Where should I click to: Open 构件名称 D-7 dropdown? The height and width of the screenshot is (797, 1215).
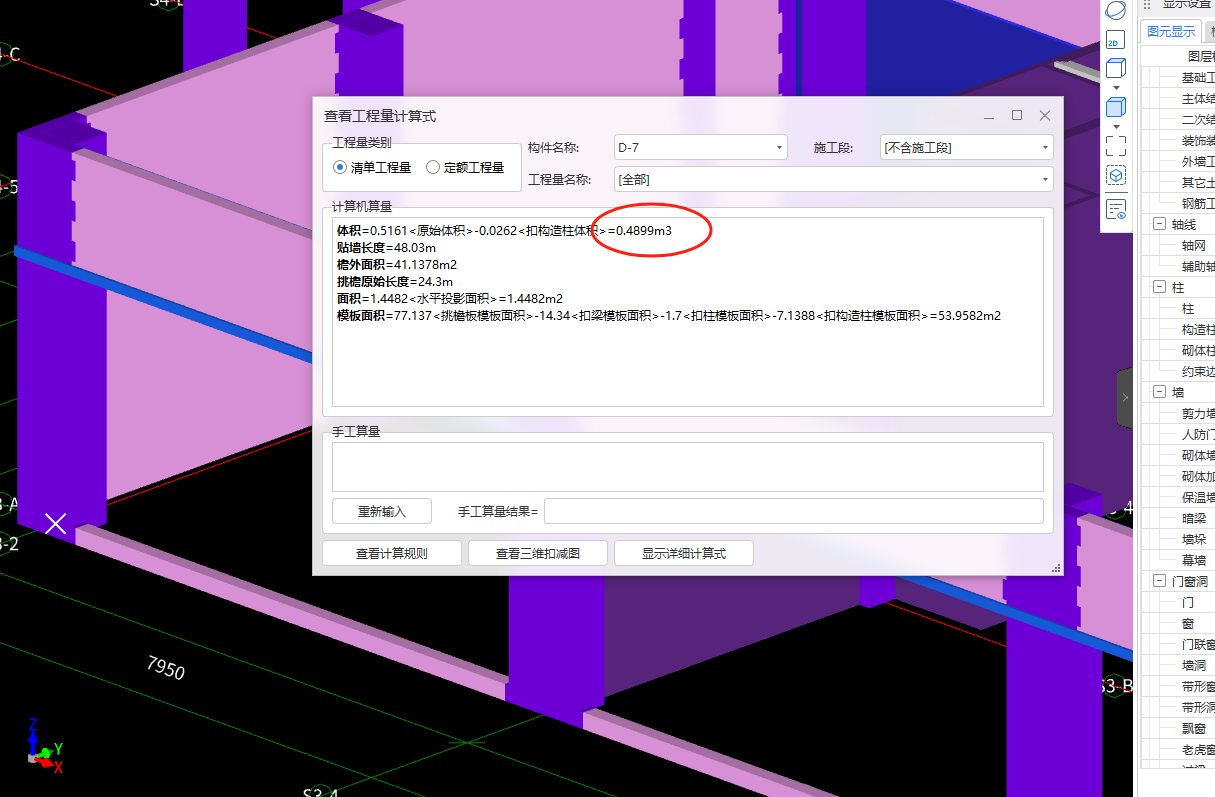coord(700,148)
